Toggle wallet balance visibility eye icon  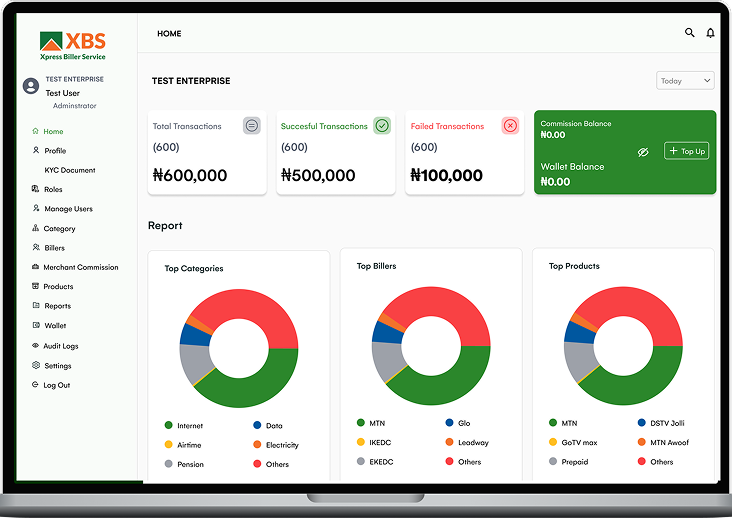(644, 152)
